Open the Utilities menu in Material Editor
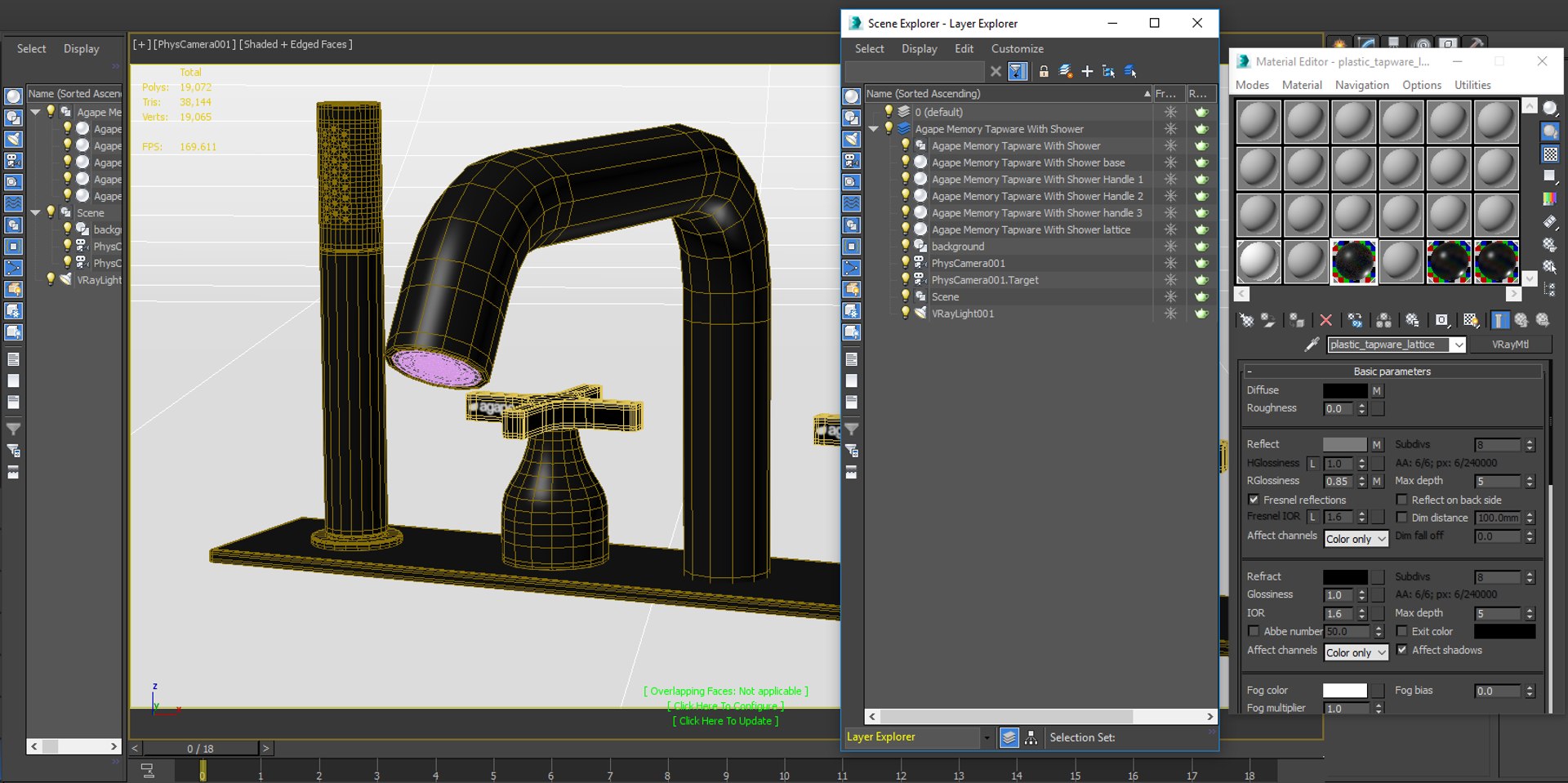The height and width of the screenshot is (783, 1568). (x=1472, y=85)
